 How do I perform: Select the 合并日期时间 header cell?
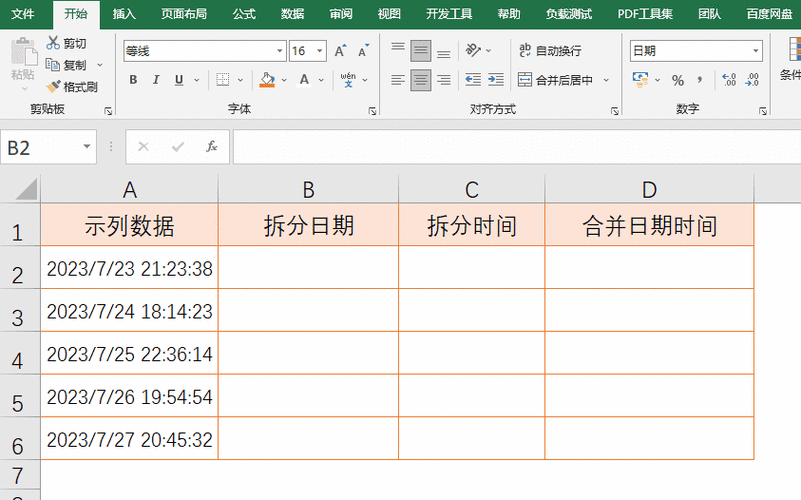tap(649, 225)
